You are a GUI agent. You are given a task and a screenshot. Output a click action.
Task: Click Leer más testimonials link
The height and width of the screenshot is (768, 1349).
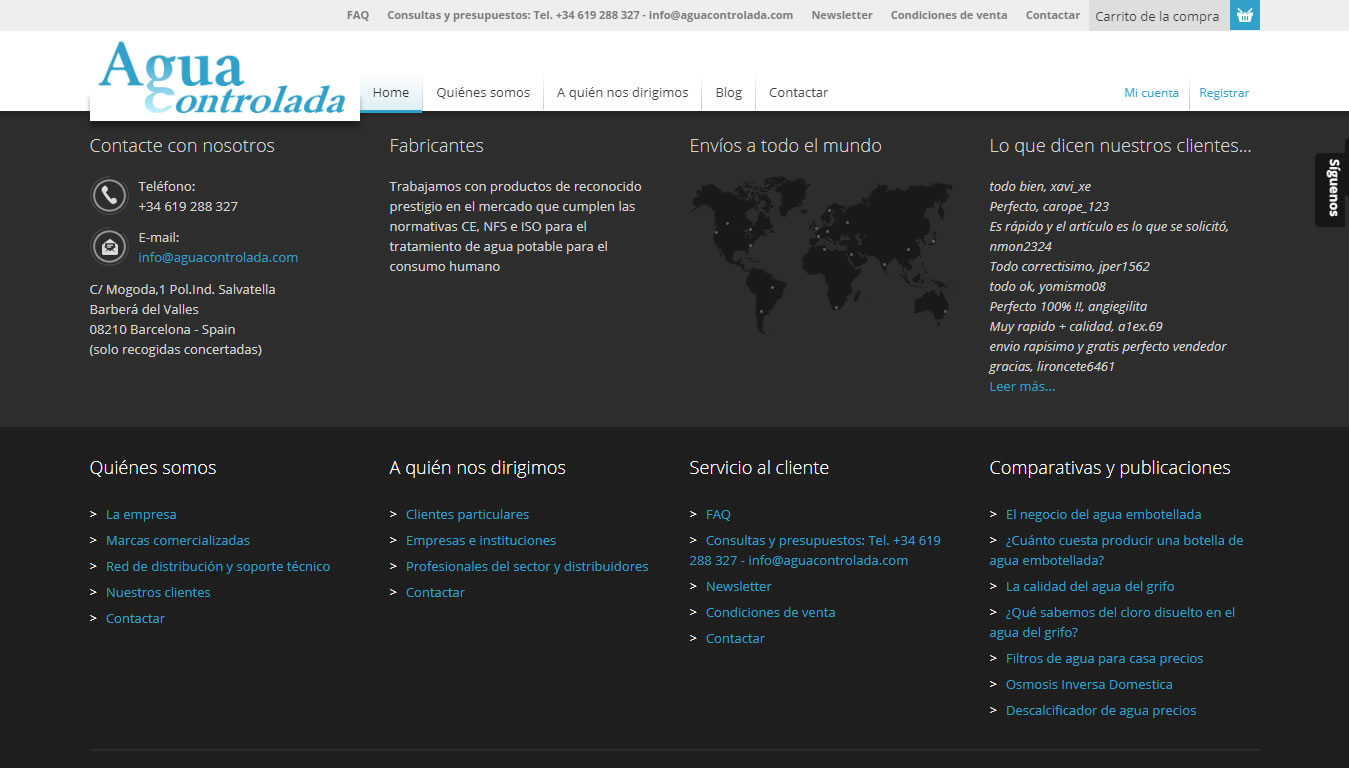pyautogui.click(x=1021, y=387)
